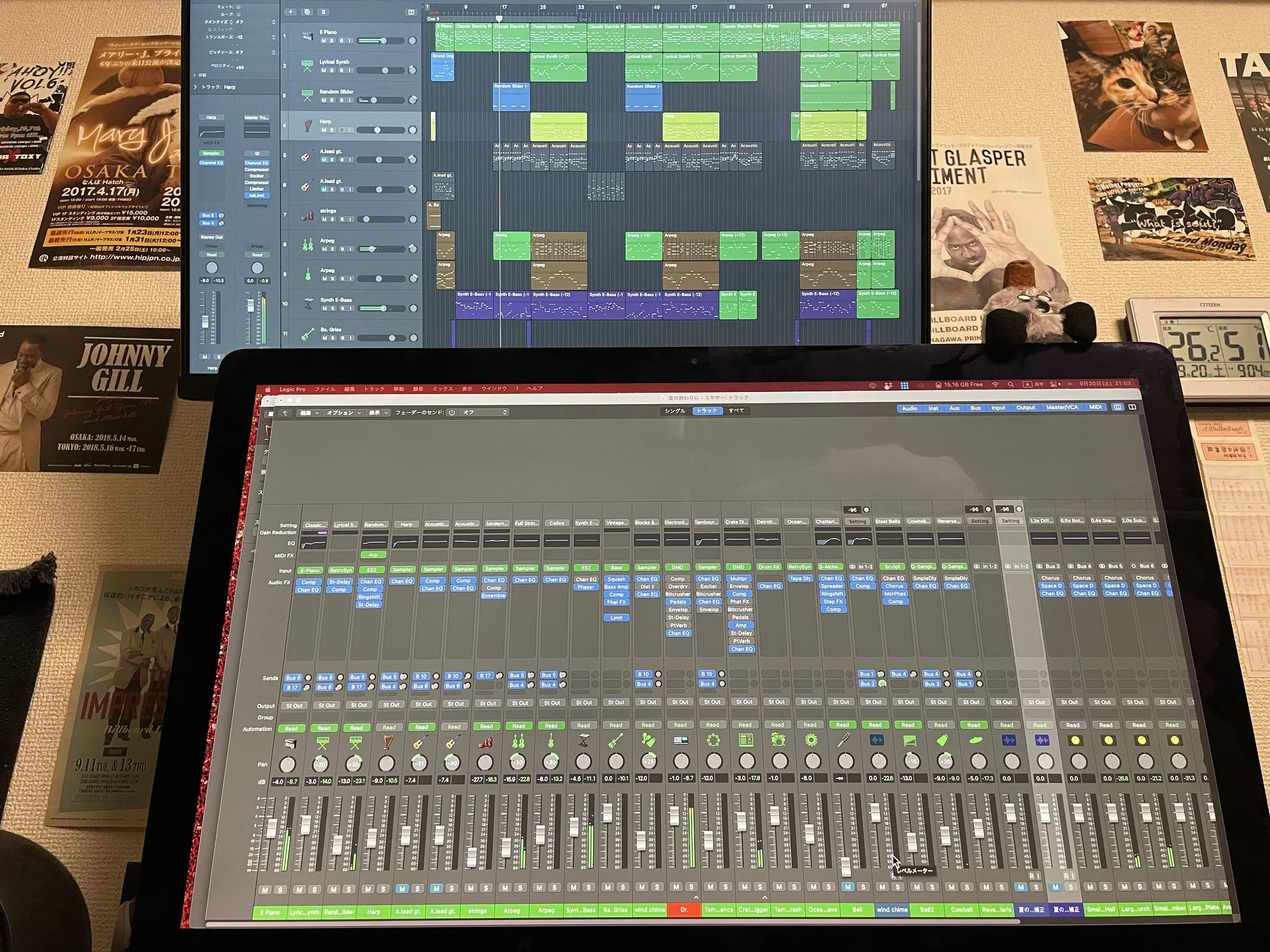This screenshot has height=952, width=1270.
Task: Switch the mixer to すべて view
Action: pyautogui.click(x=736, y=410)
